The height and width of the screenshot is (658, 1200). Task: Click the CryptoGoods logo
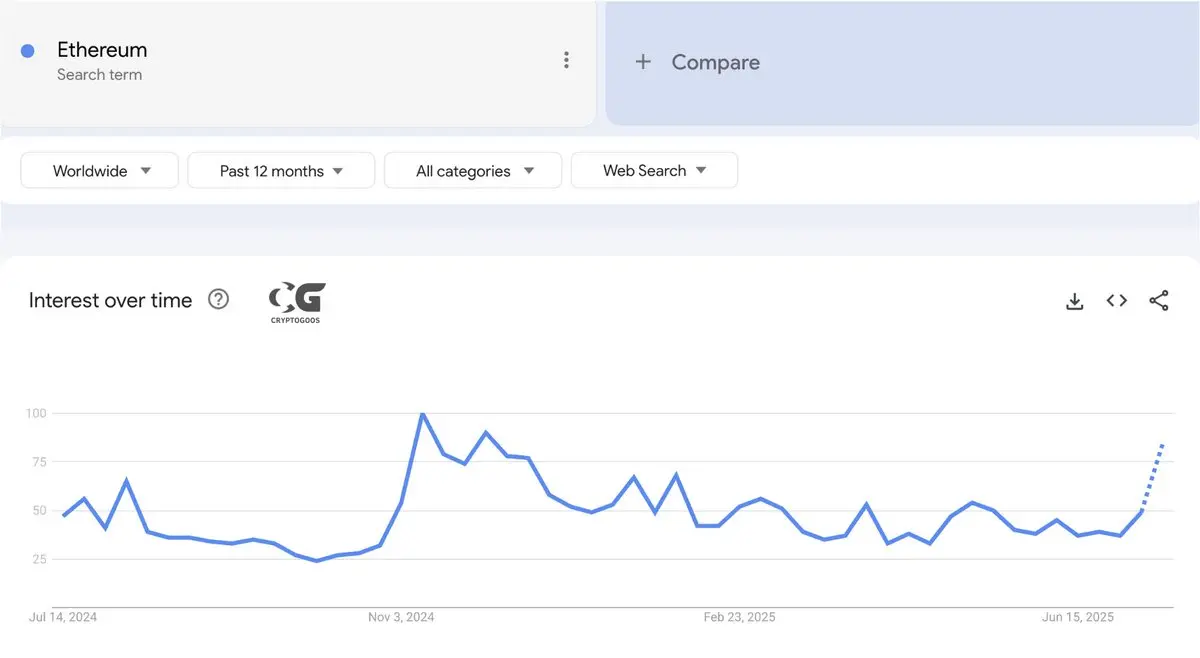[x=297, y=302]
